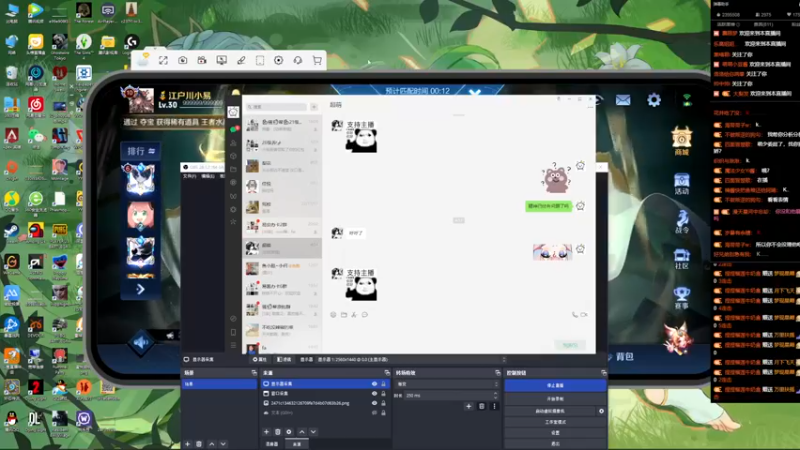Open the 活动 events icon in the game
This screenshot has width=800, height=450.
[682, 184]
